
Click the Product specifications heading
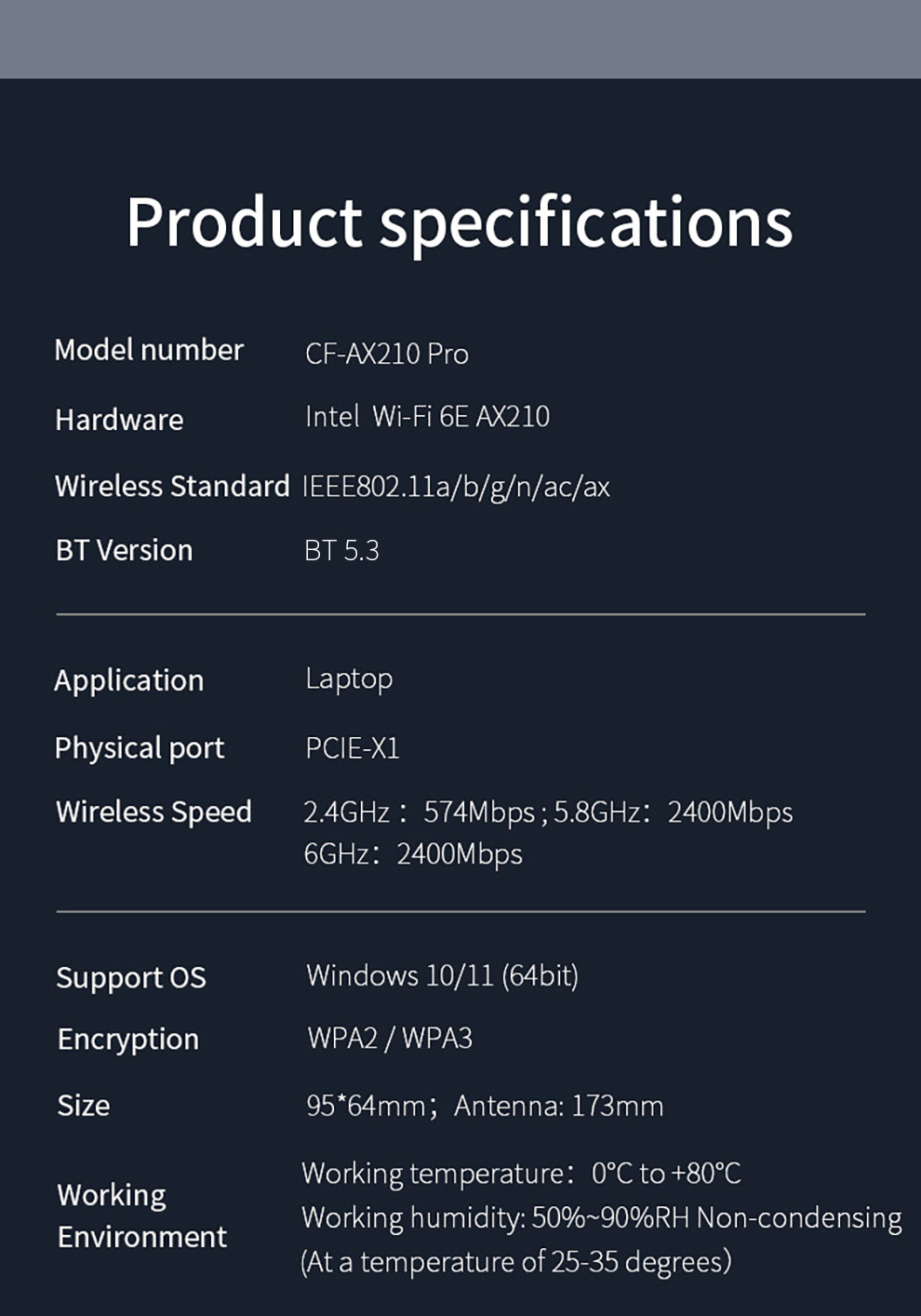[460, 223]
